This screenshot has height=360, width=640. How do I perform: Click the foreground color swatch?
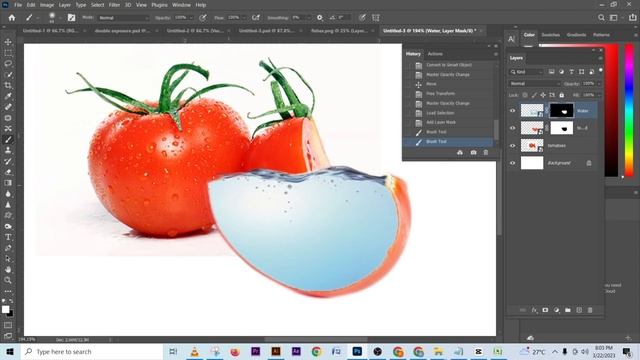[5, 309]
